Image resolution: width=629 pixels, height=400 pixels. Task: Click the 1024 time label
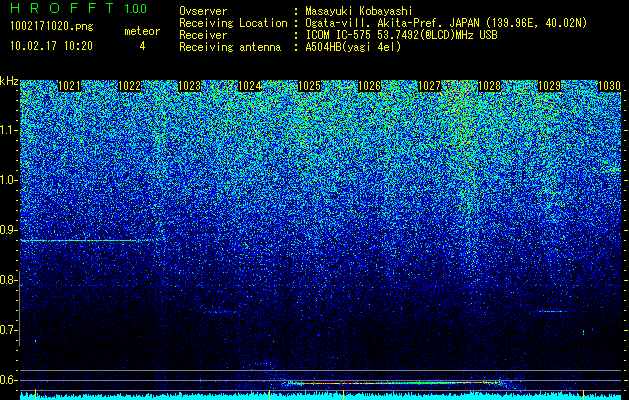250,86
